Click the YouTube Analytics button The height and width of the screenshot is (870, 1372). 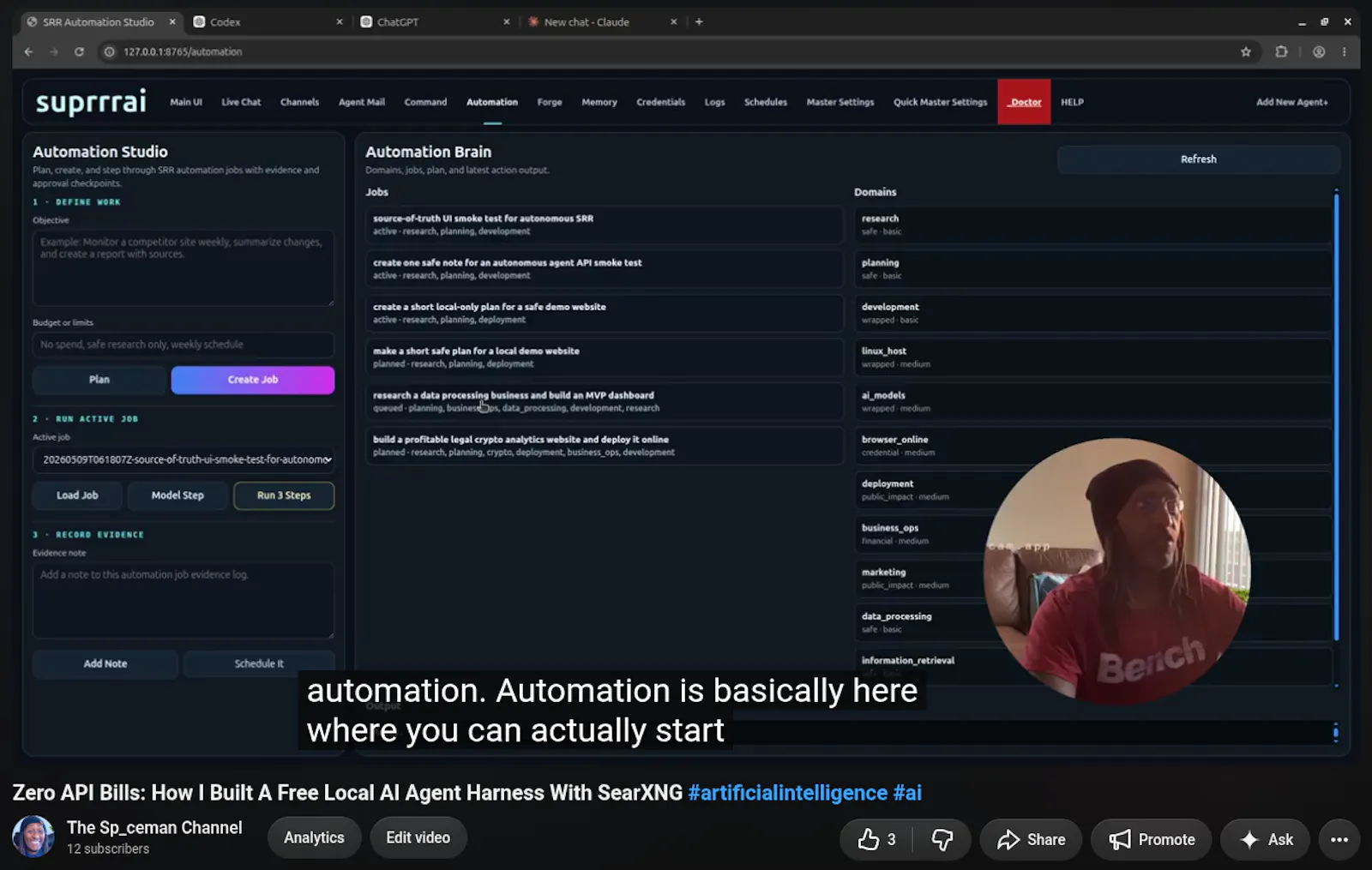(x=314, y=838)
